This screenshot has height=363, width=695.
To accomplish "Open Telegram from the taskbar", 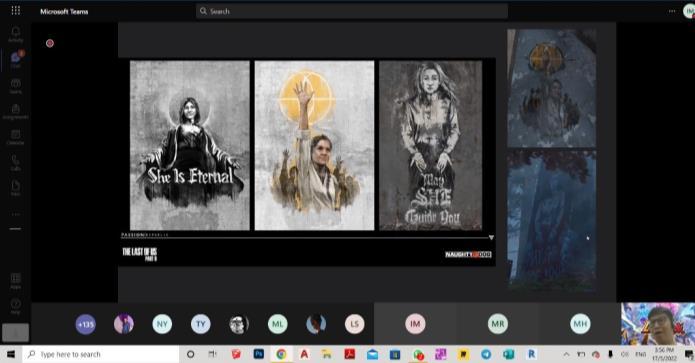I will coord(486,354).
